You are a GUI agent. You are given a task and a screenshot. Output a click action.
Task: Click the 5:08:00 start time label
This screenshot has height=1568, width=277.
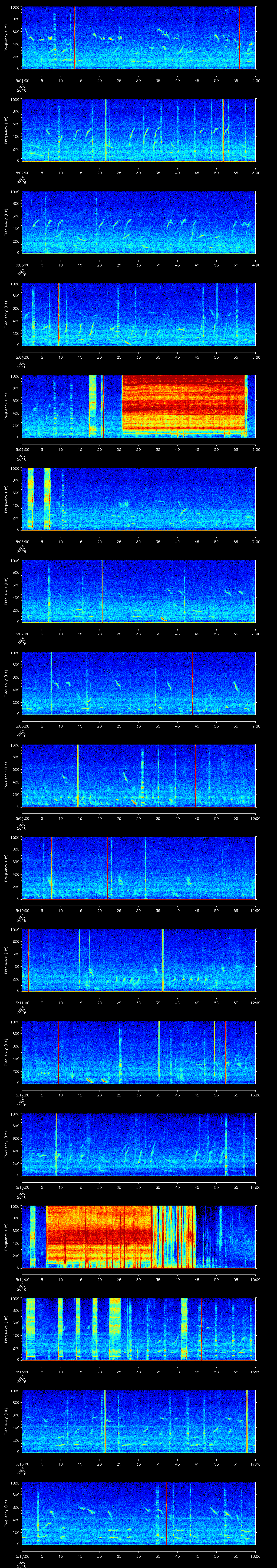coord(22,726)
